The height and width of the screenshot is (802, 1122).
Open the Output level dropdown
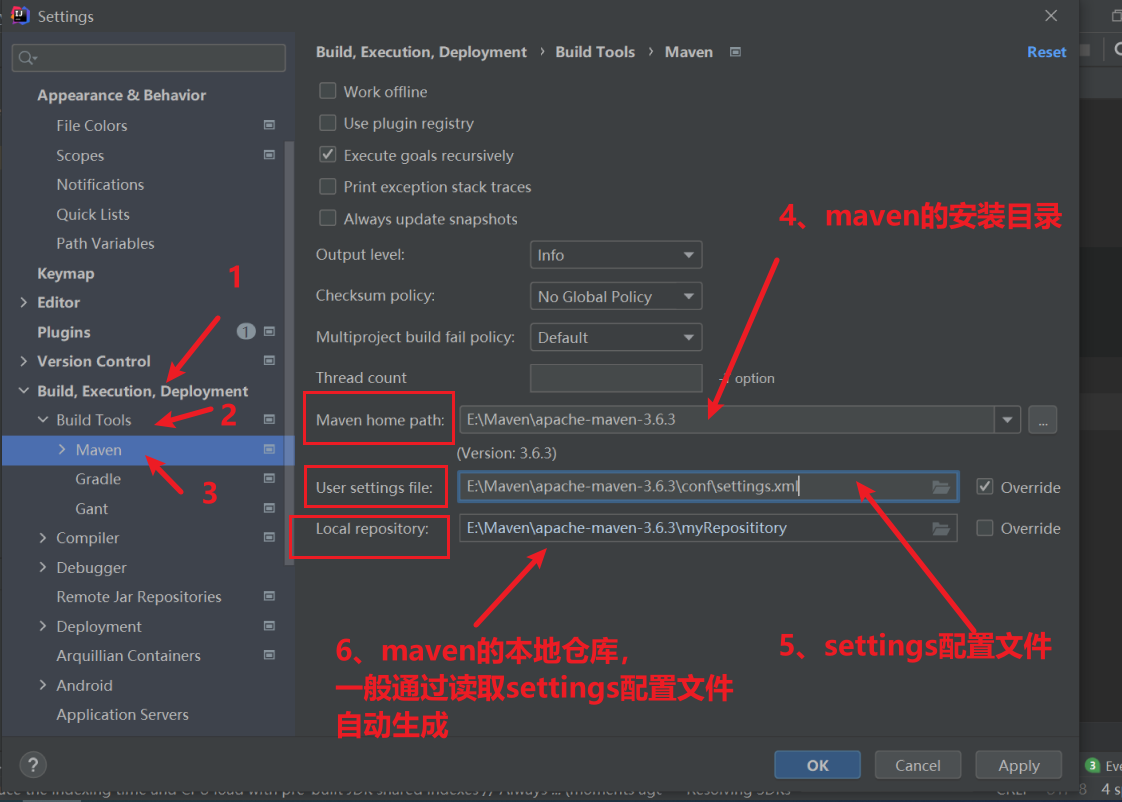pyautogui.click(x=615, y=254)
